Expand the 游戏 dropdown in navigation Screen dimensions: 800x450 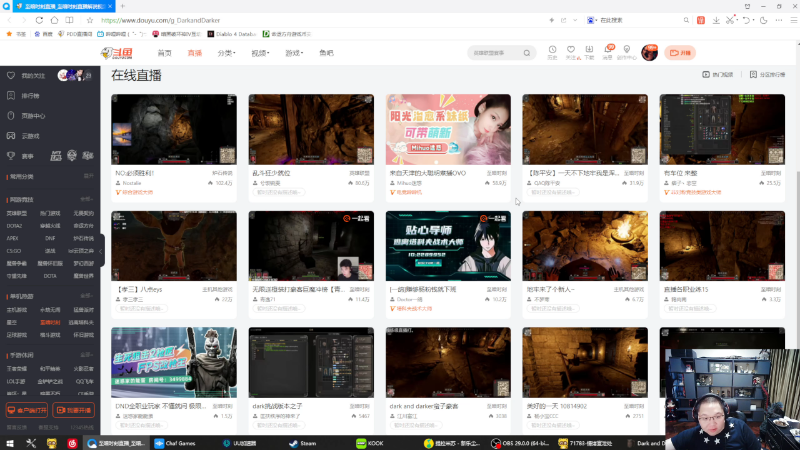pos(294,53)
